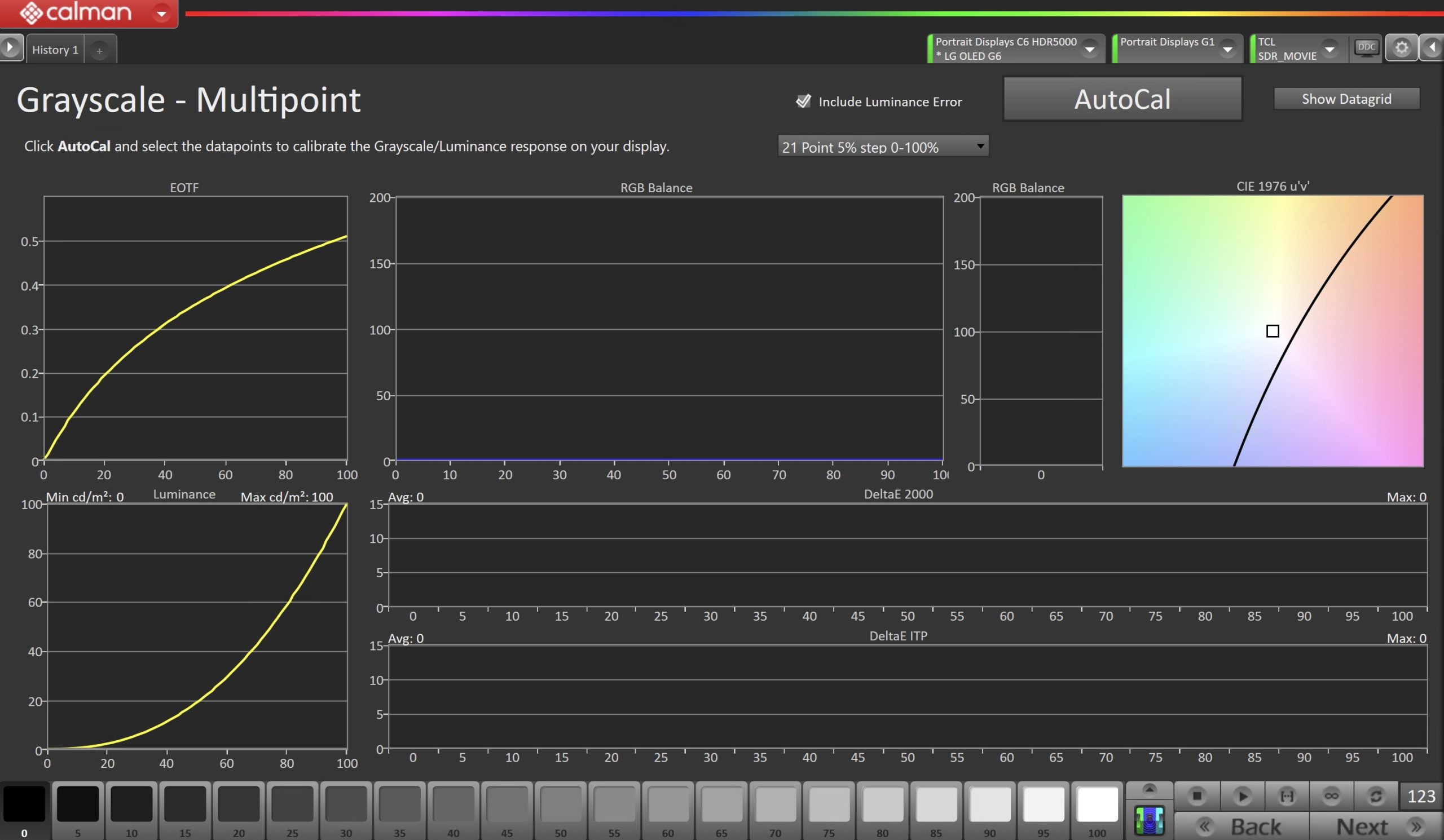This screenshot has width=1444, height=840.
Task: Open the Calman main menu logo
Action: click(x=76, y=12)
